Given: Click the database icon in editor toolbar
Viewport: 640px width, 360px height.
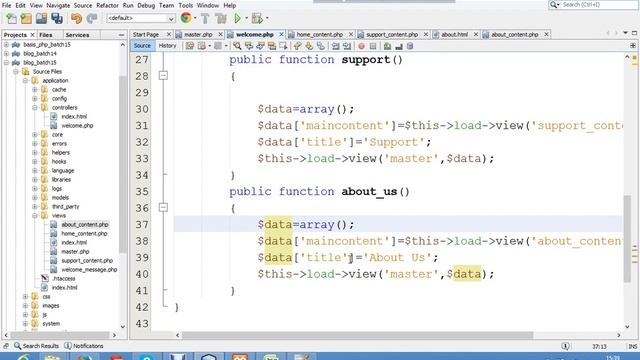Looking at the screenshot, I should pos(410,46).
